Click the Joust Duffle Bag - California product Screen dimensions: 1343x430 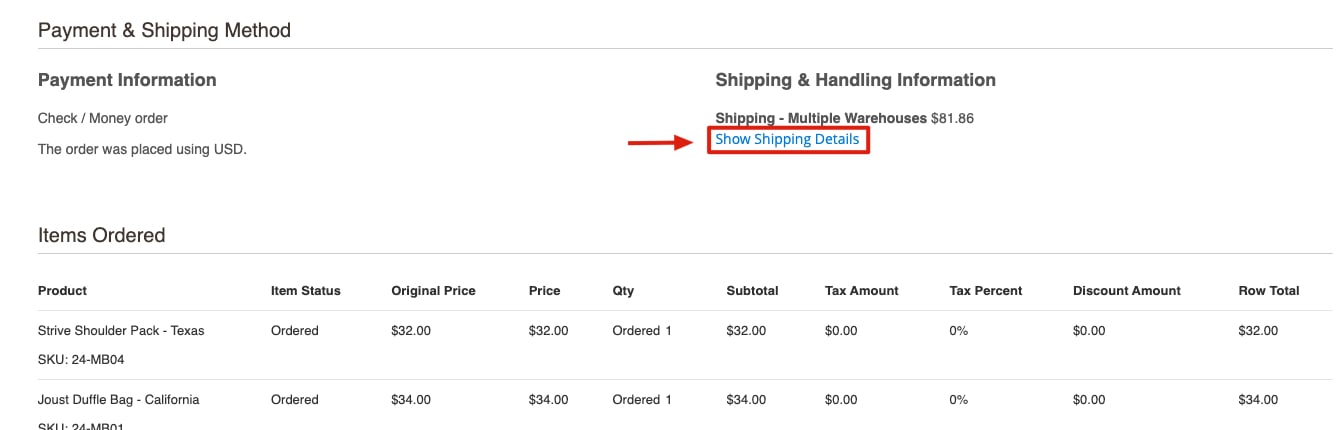point(118,400)
